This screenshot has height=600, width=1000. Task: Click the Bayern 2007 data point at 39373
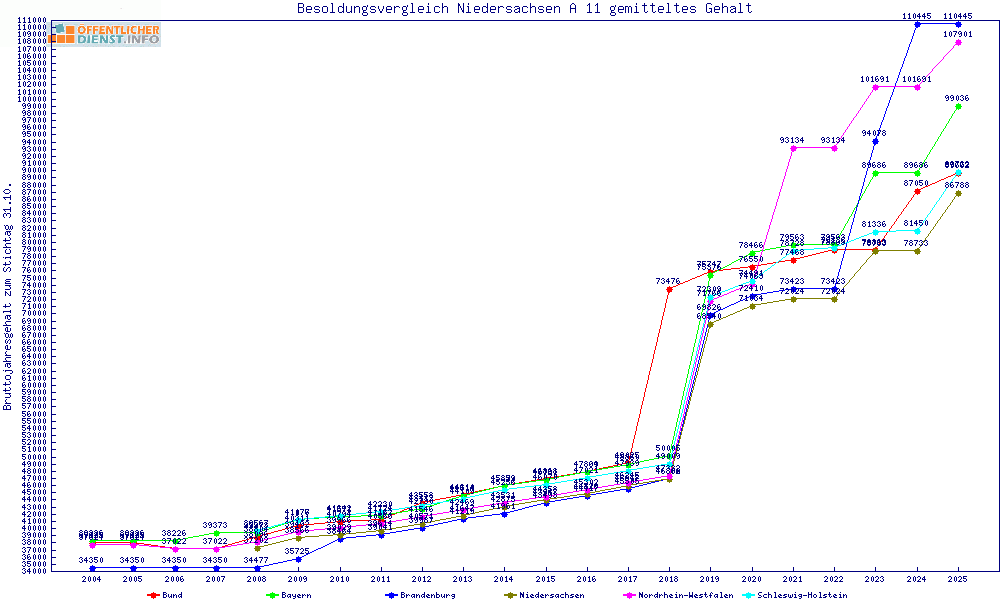(x=216, y=533)
